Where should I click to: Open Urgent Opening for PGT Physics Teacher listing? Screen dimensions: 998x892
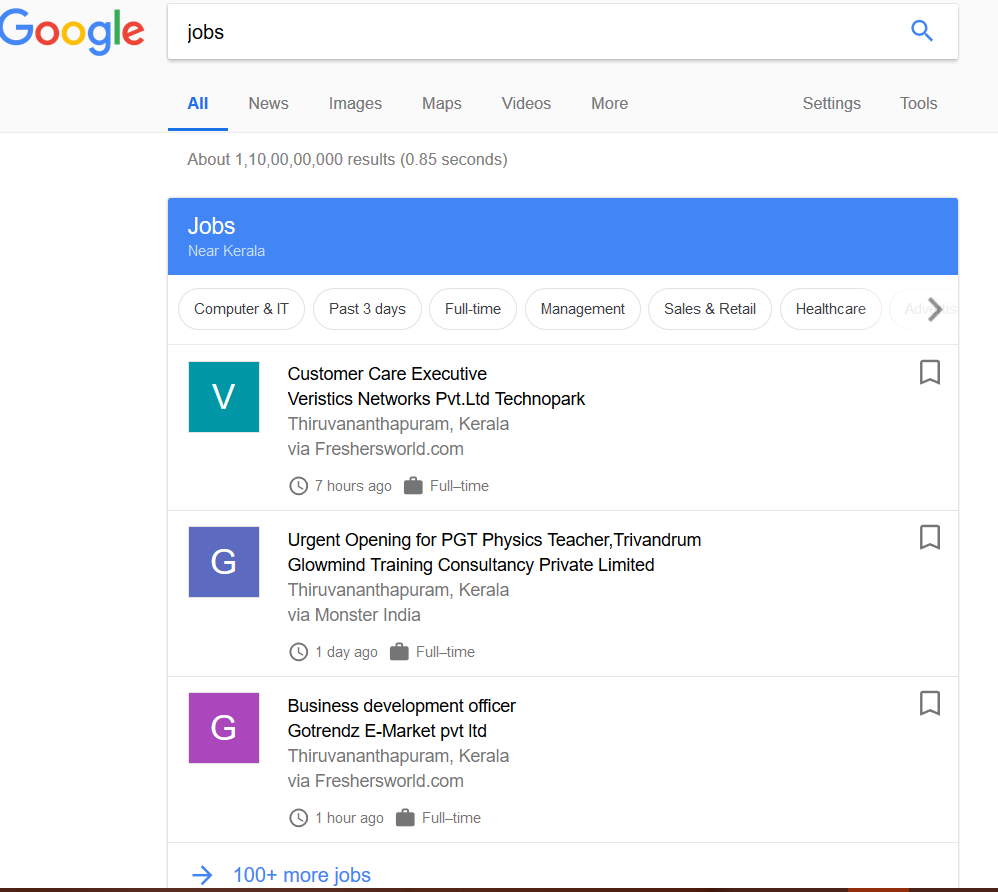coord(495,540)
